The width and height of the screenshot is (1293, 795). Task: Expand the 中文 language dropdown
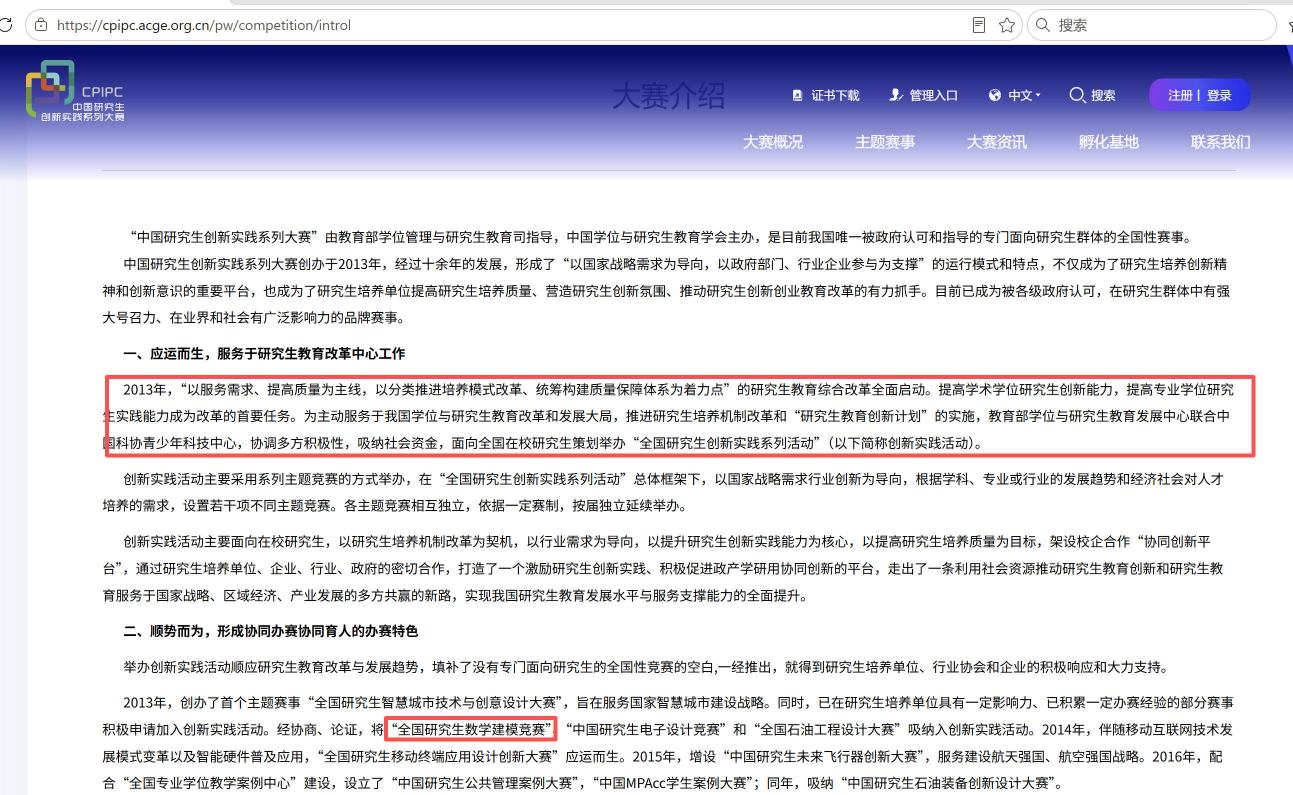tap(1024, 95)
